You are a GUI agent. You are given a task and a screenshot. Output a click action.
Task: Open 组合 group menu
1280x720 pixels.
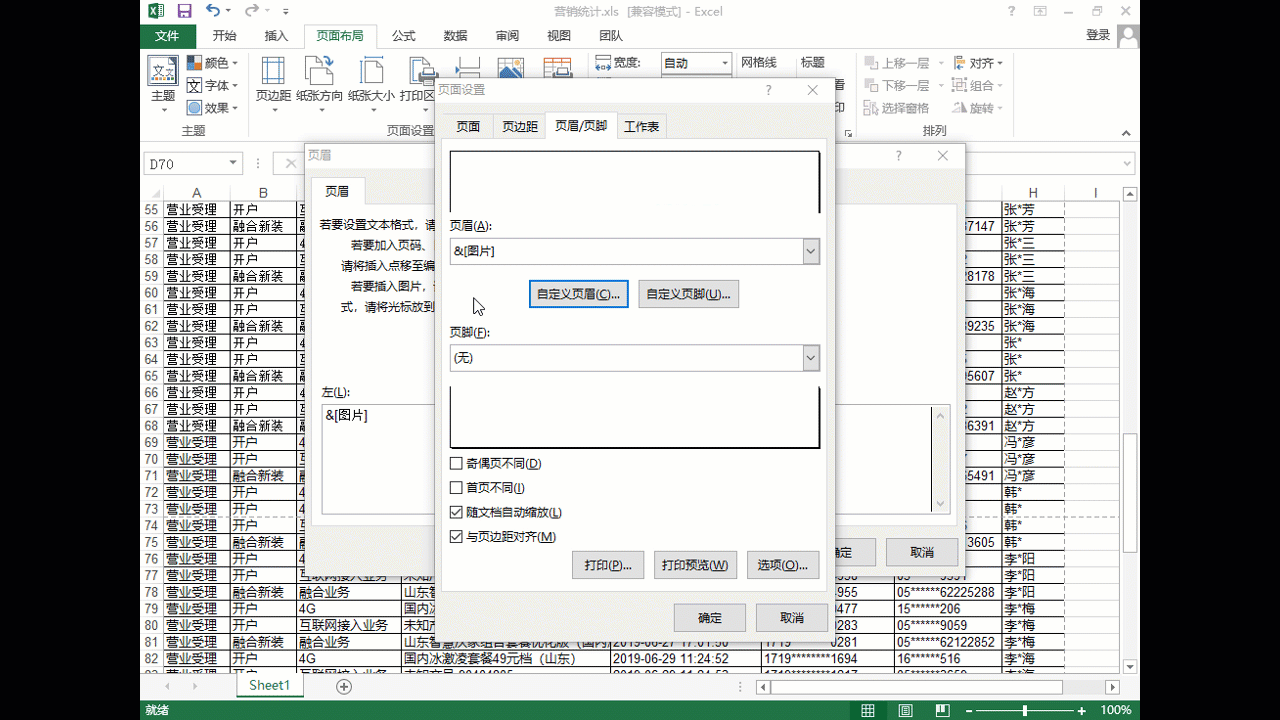tap(977, 86)
